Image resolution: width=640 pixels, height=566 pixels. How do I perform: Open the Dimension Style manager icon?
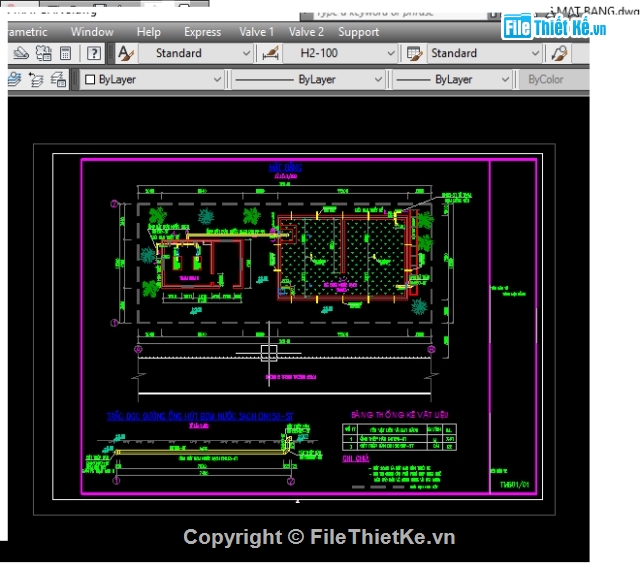[270, 53]
